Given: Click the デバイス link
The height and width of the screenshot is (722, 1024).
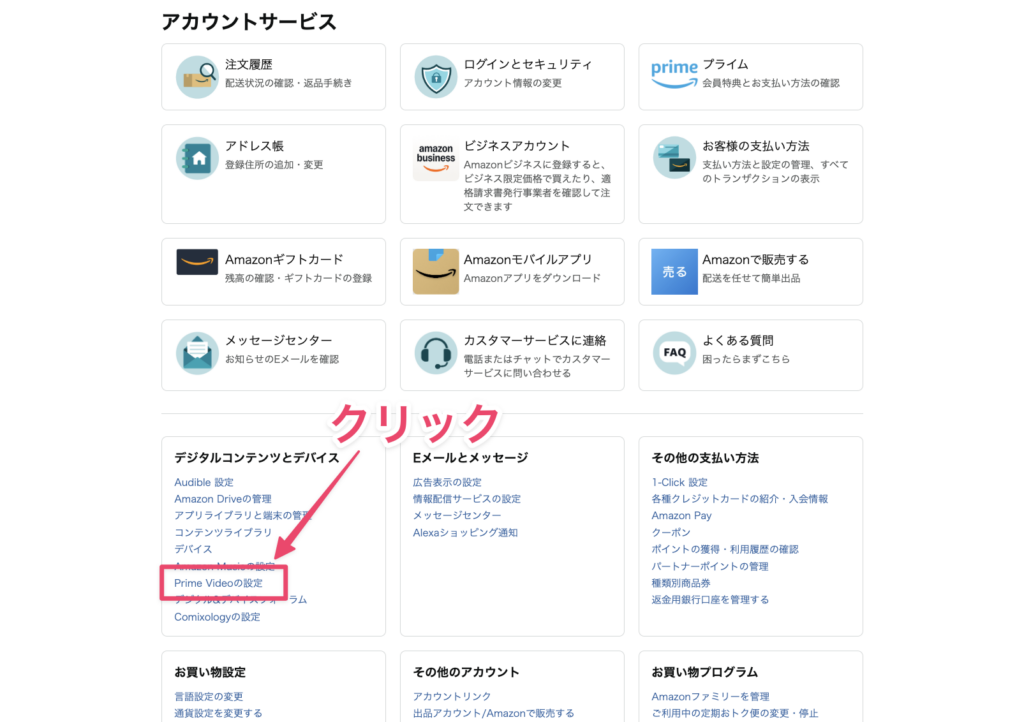Looking at the screenshot, I should (x=193, y=549).
